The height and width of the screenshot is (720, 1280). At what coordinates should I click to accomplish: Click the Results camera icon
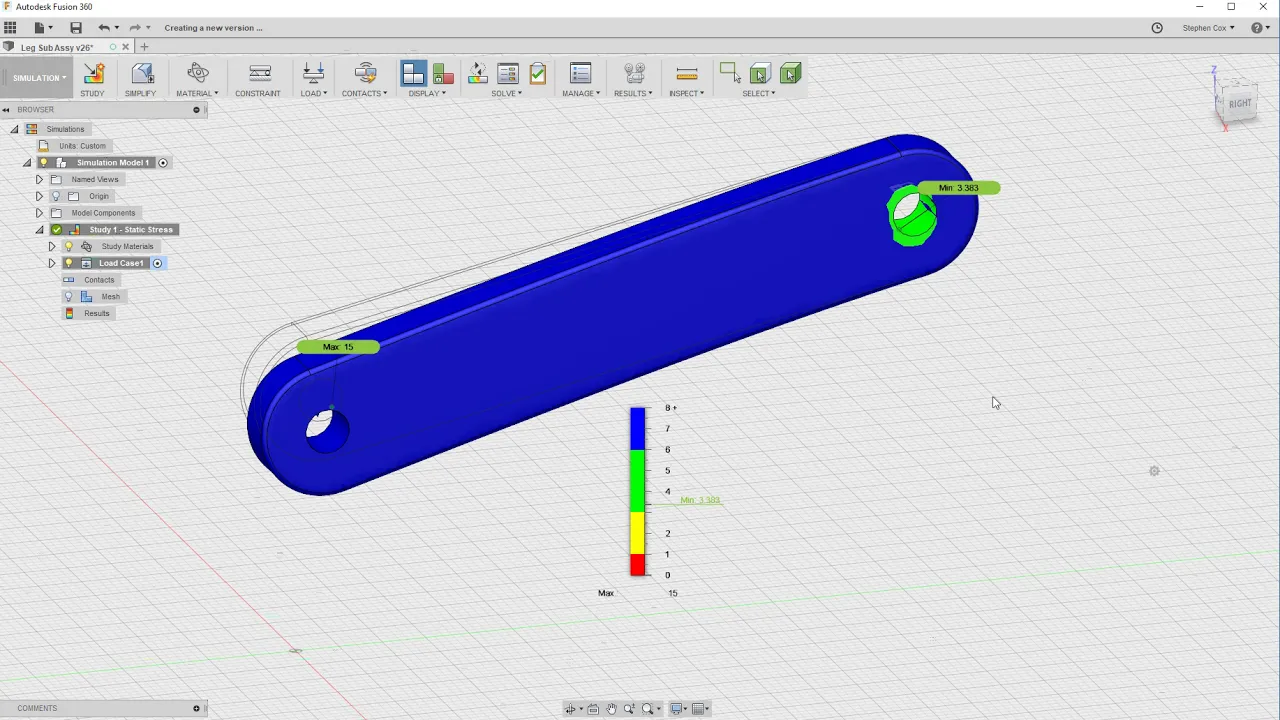(x=634, y=73)
